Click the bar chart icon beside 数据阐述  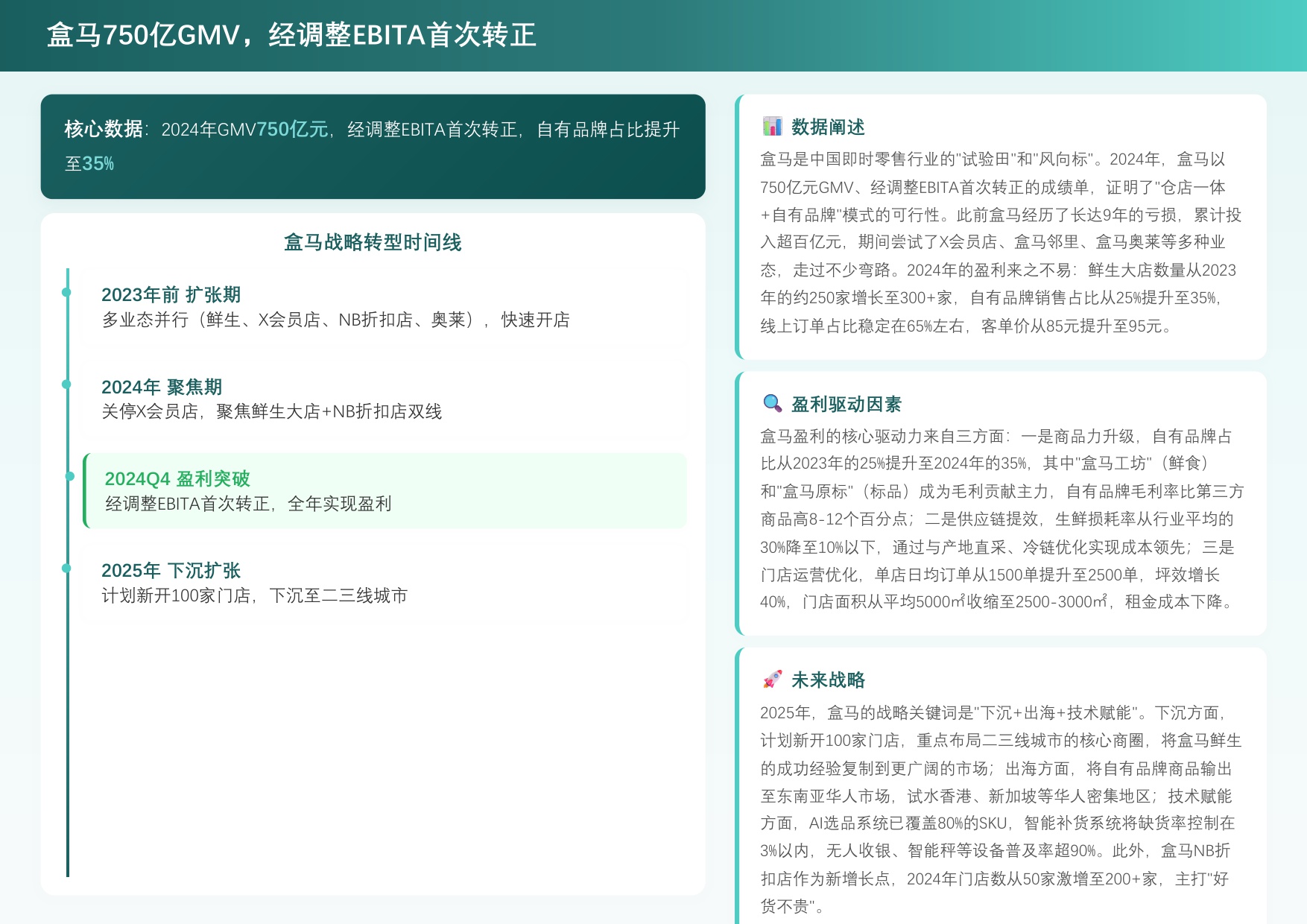(x=773, y=127)
